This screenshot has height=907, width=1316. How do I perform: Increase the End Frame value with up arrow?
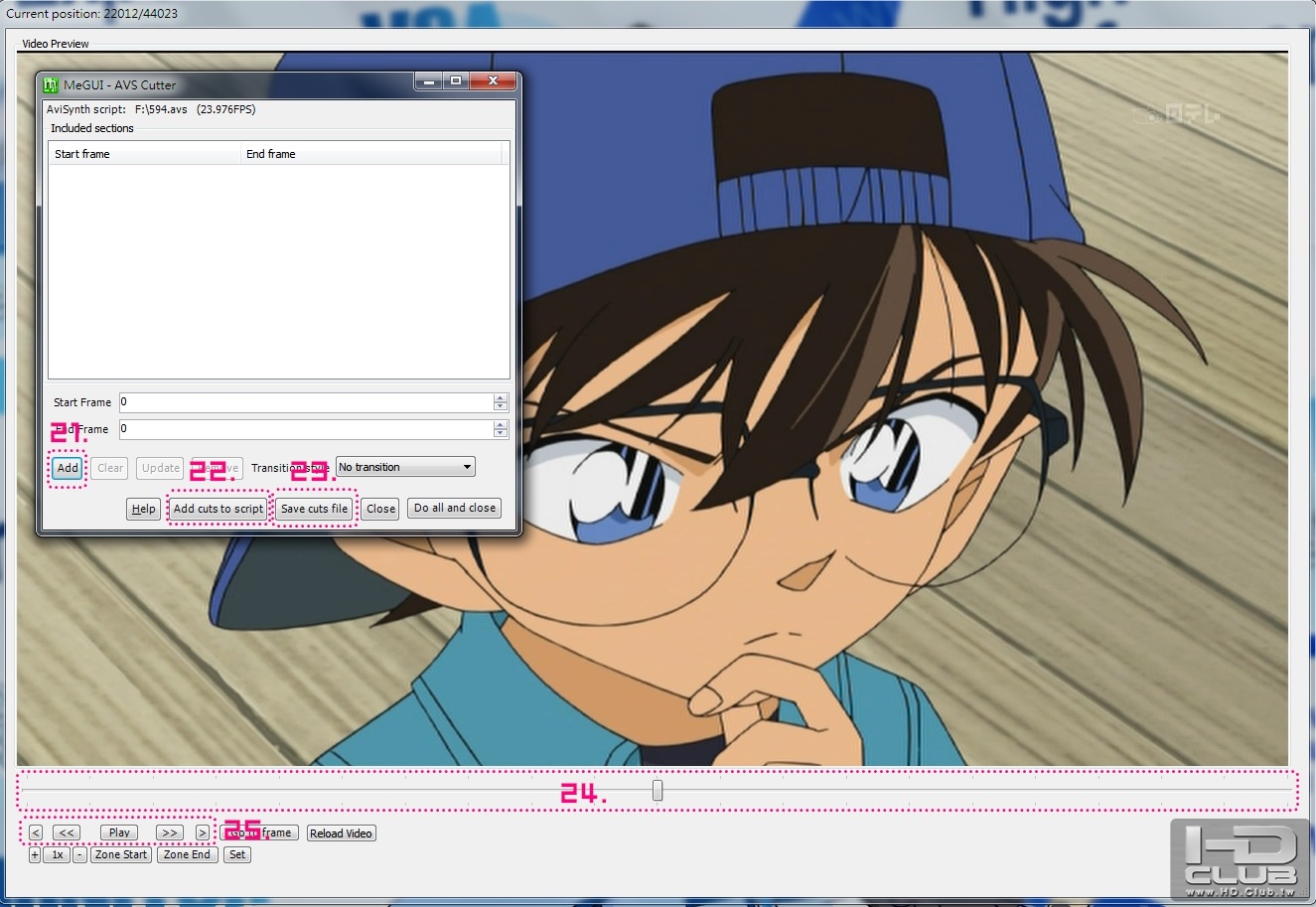(x=501, y=425)
